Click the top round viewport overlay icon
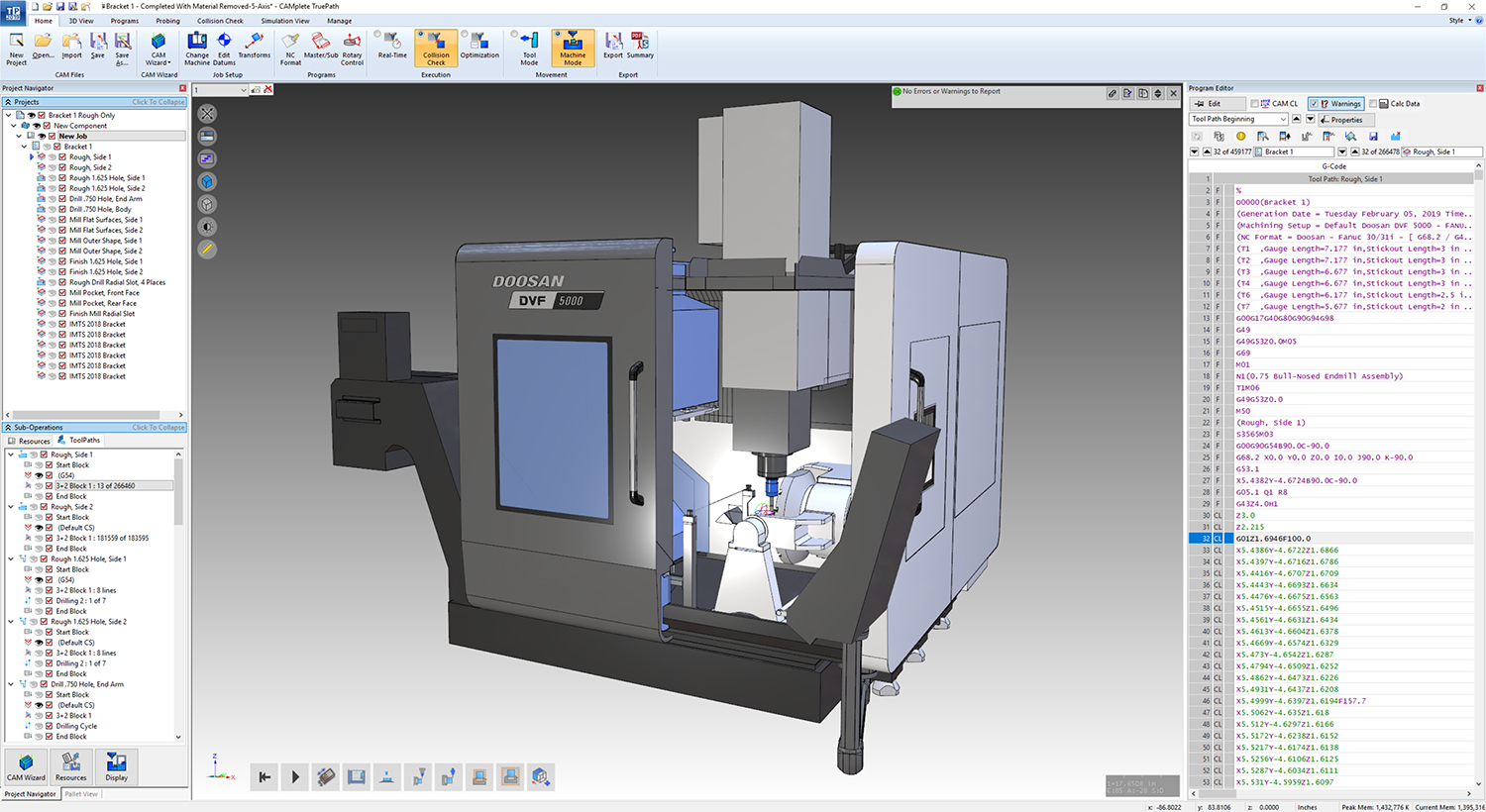Image resolution: width=1486 pixels, height=812 pixels. point(207,114)
